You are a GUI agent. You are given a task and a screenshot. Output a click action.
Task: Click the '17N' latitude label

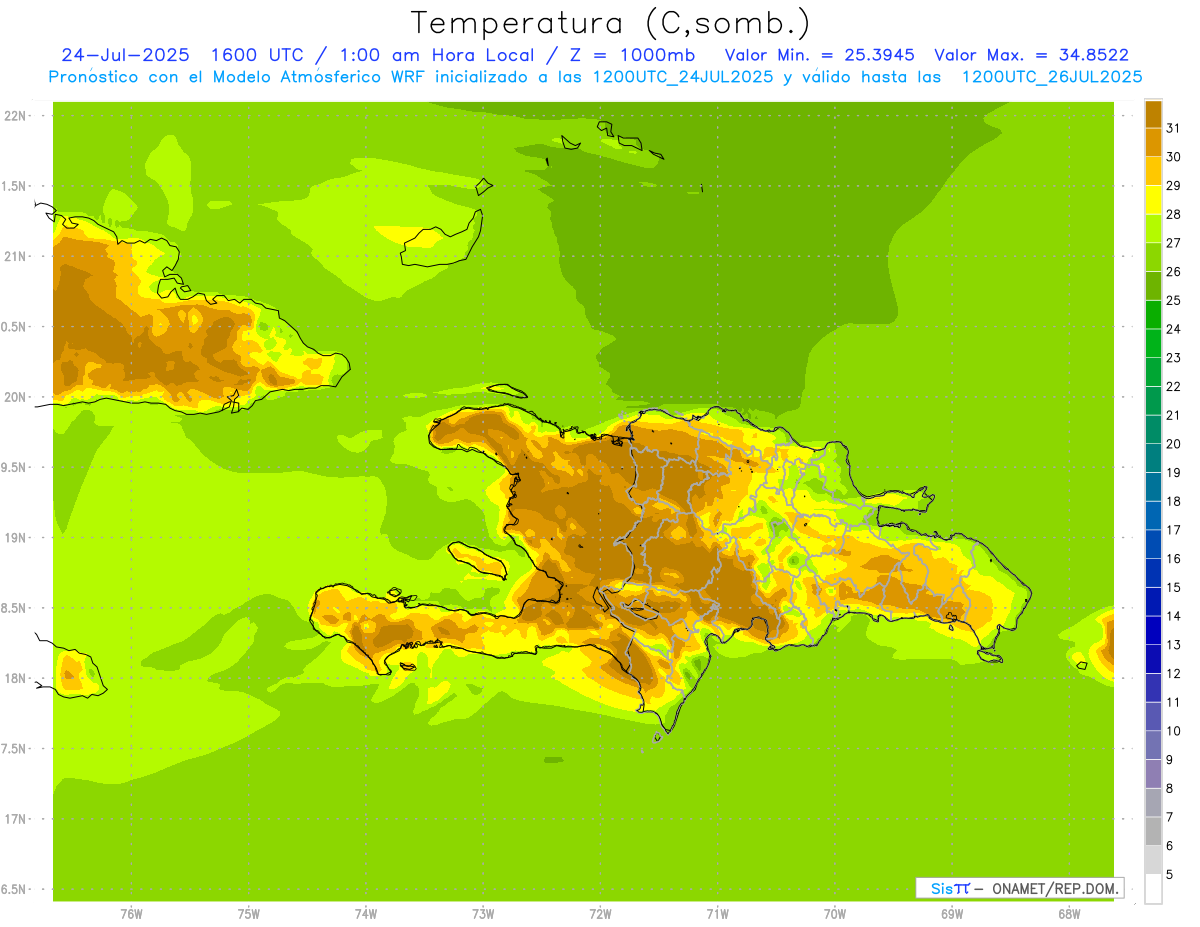point(15,819)
